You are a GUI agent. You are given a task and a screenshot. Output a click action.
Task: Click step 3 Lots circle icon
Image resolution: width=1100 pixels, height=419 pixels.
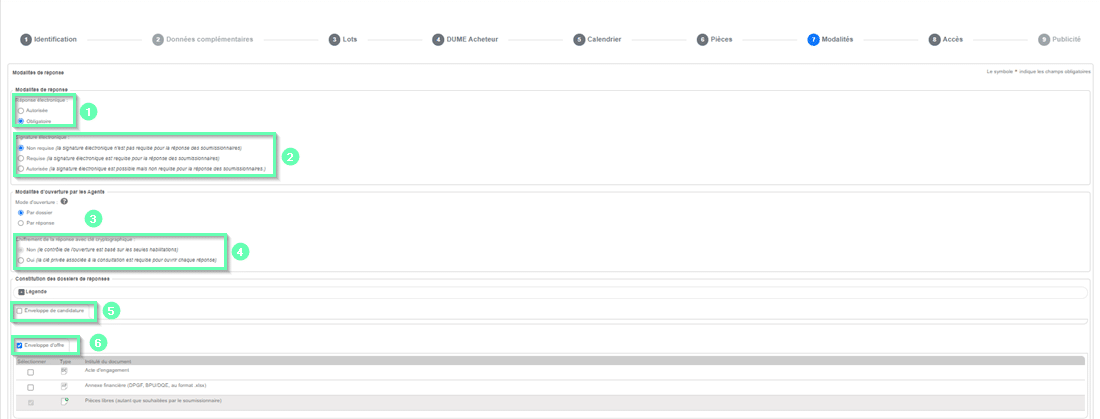(x=335, y=40)
